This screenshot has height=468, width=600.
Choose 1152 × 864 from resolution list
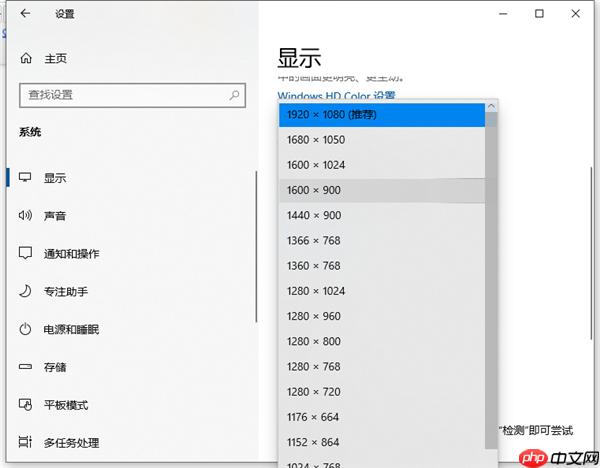(382, 442)
